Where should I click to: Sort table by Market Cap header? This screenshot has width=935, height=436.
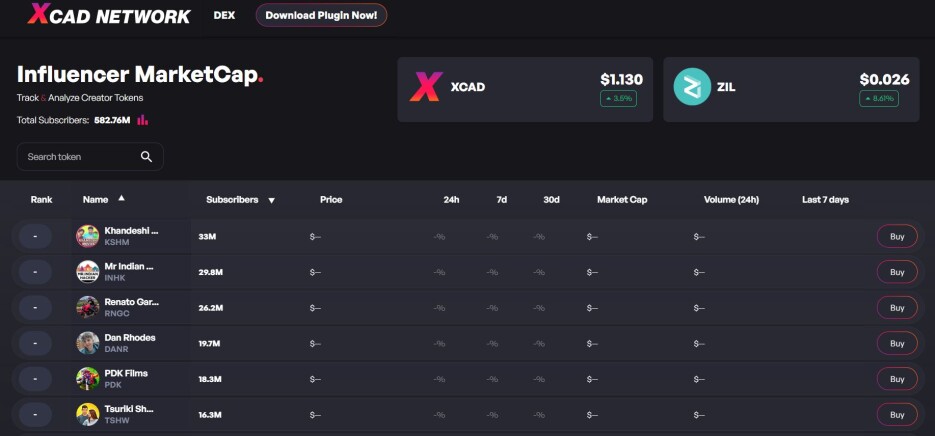pyautogui.click(x=622, y=200)
